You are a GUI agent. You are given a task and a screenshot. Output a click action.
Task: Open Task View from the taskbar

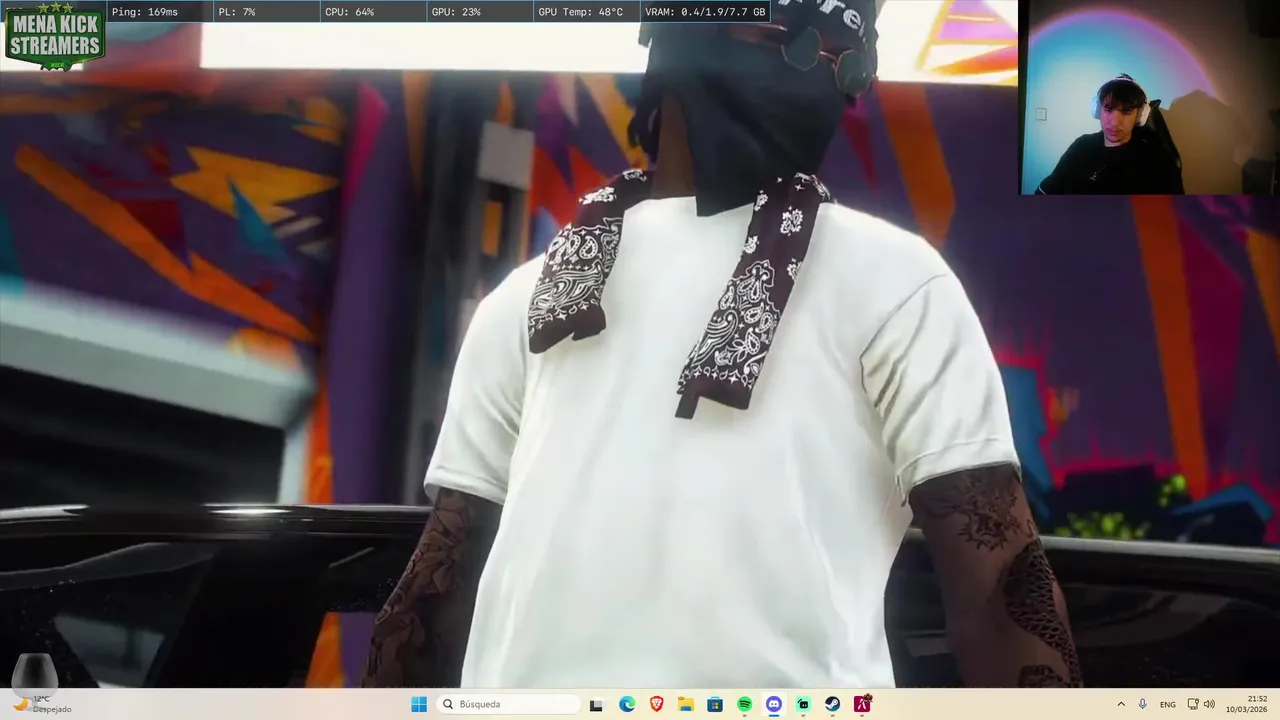coord(596,704)
